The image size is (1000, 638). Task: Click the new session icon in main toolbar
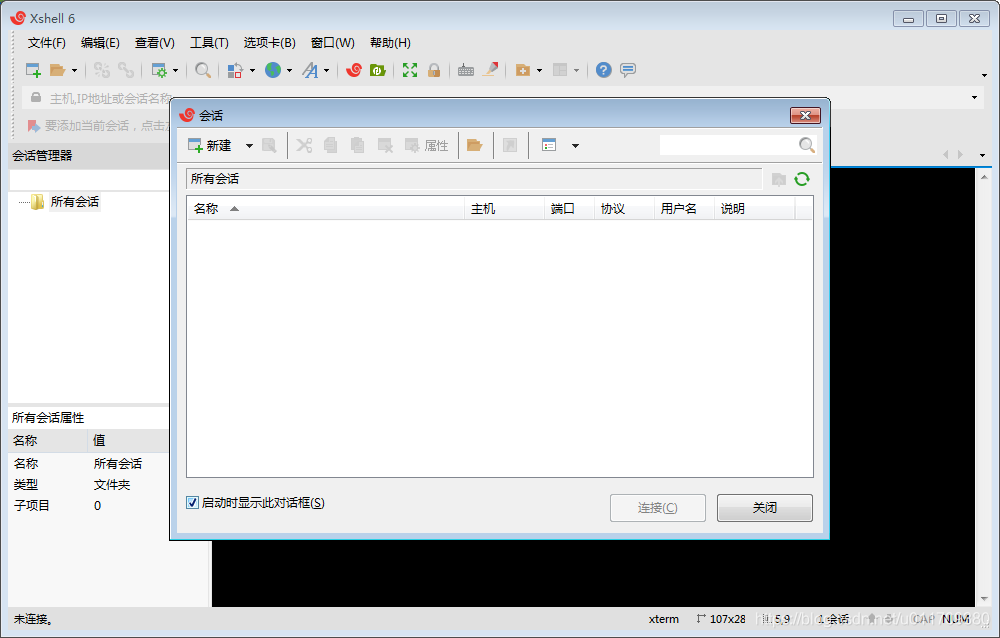click(33, 70)
